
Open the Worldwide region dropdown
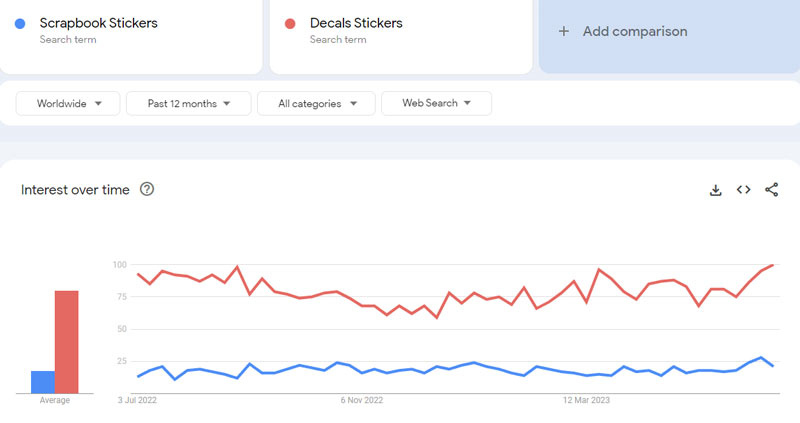click(69, 103)
